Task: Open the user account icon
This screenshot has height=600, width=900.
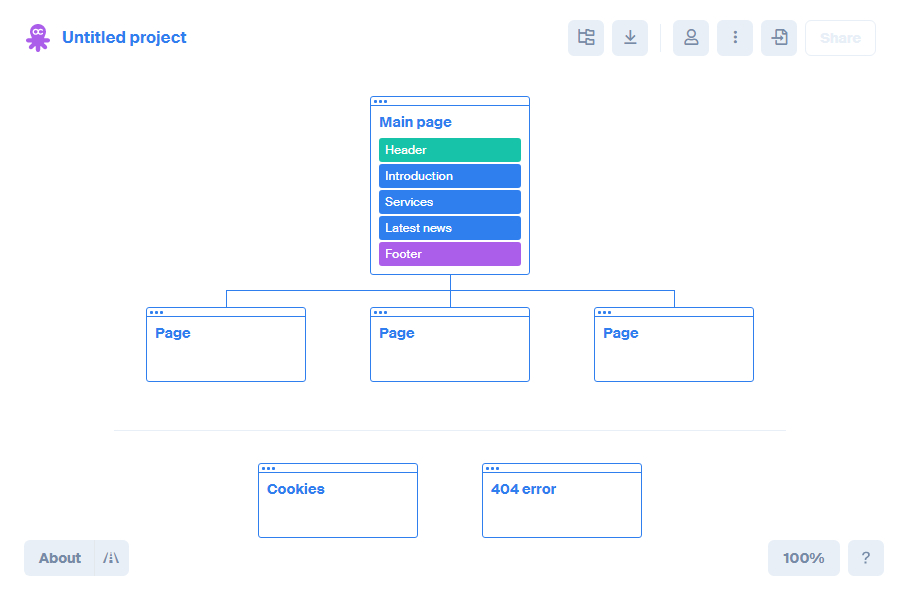Action: pos(691,38)
